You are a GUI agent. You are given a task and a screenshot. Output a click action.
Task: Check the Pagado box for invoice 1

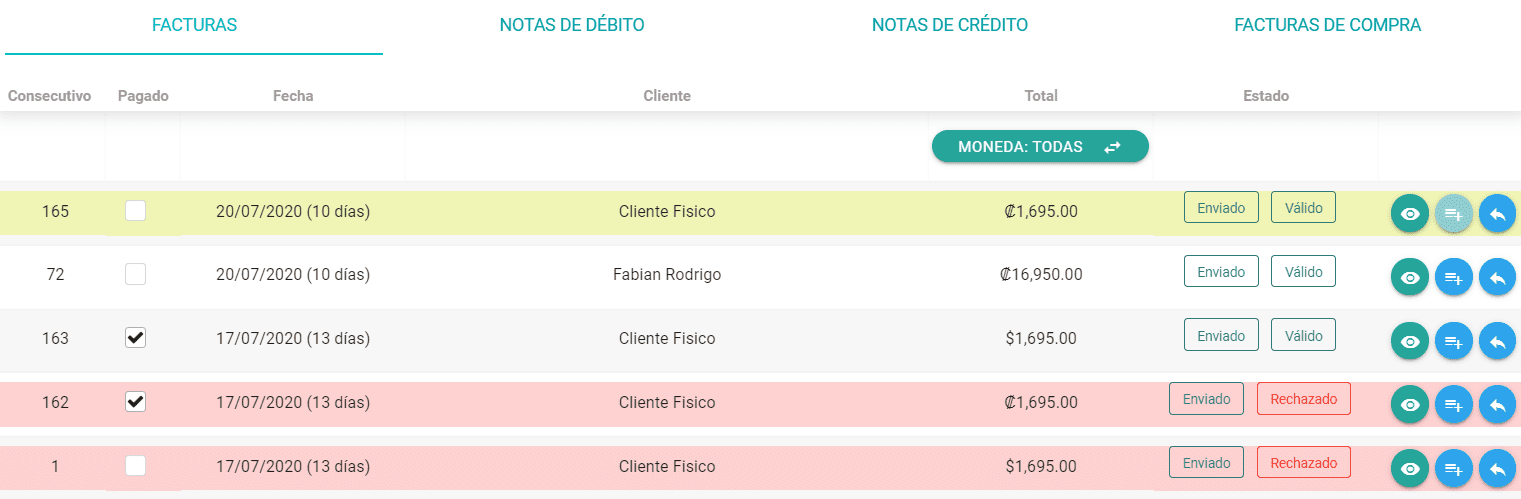[135, 465]
